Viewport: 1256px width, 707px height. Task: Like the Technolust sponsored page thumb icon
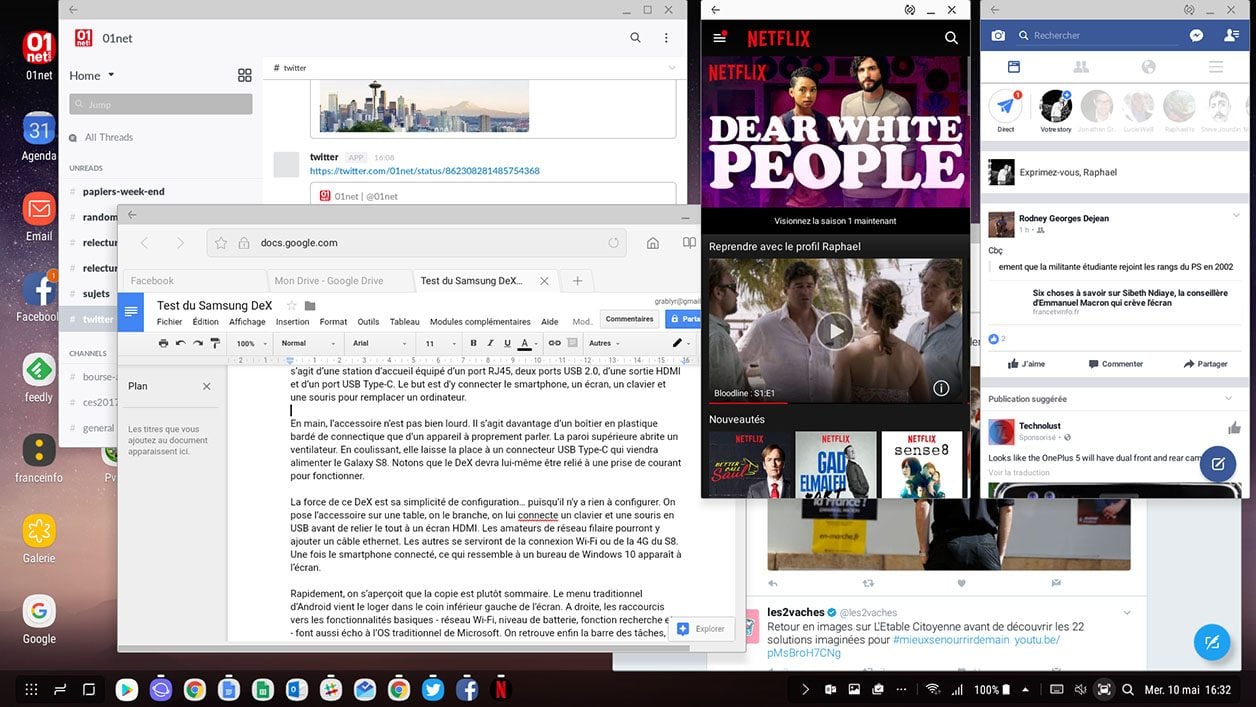click(1234, 428)
